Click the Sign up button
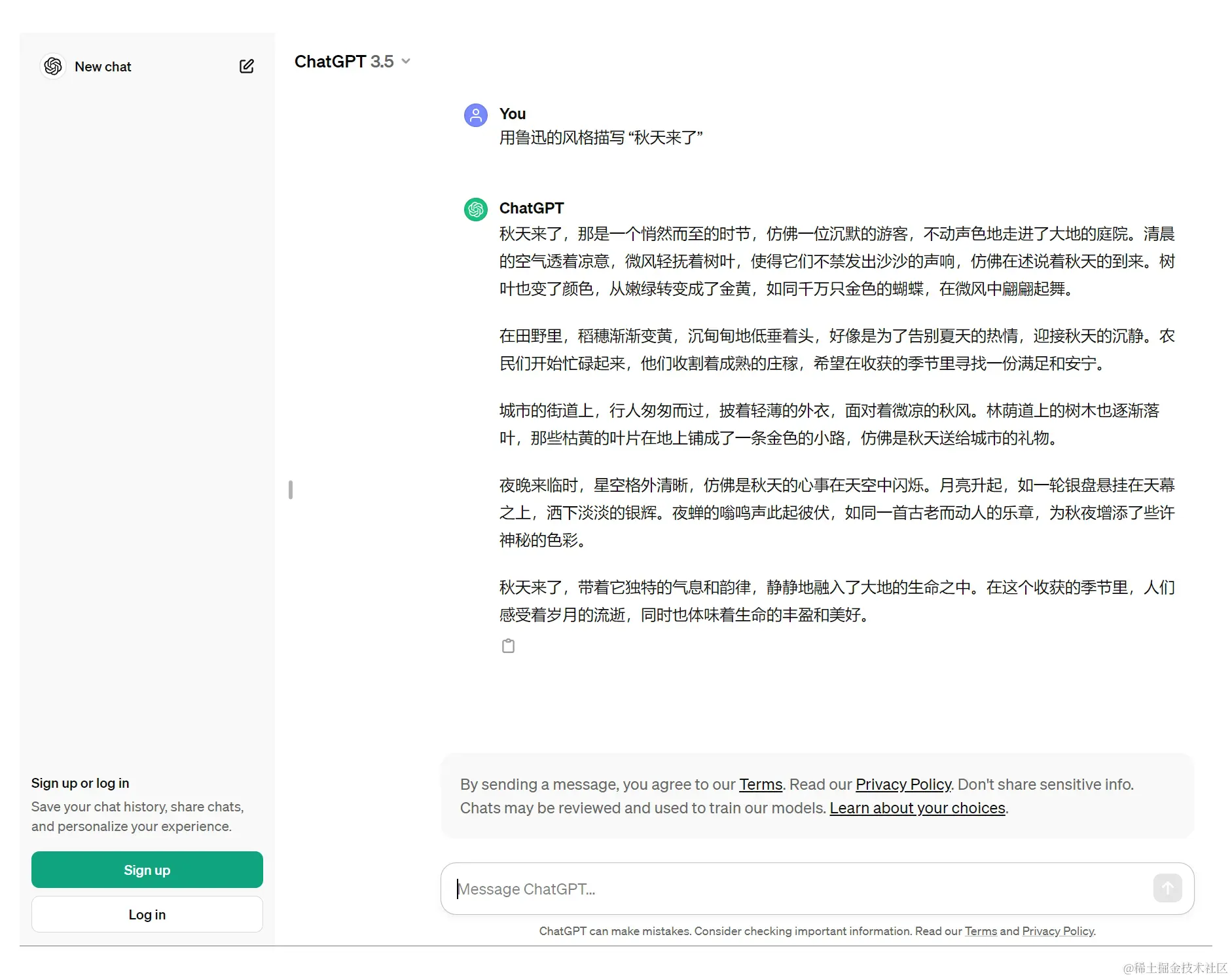 click(x=147, y=870)
